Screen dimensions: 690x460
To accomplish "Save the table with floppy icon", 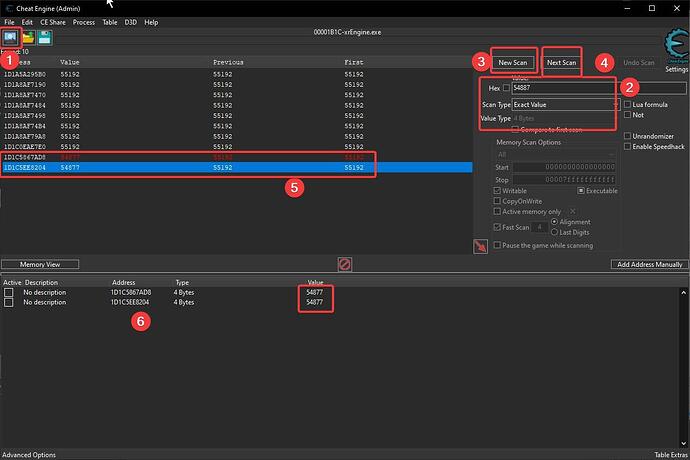I will click(44, 38).
